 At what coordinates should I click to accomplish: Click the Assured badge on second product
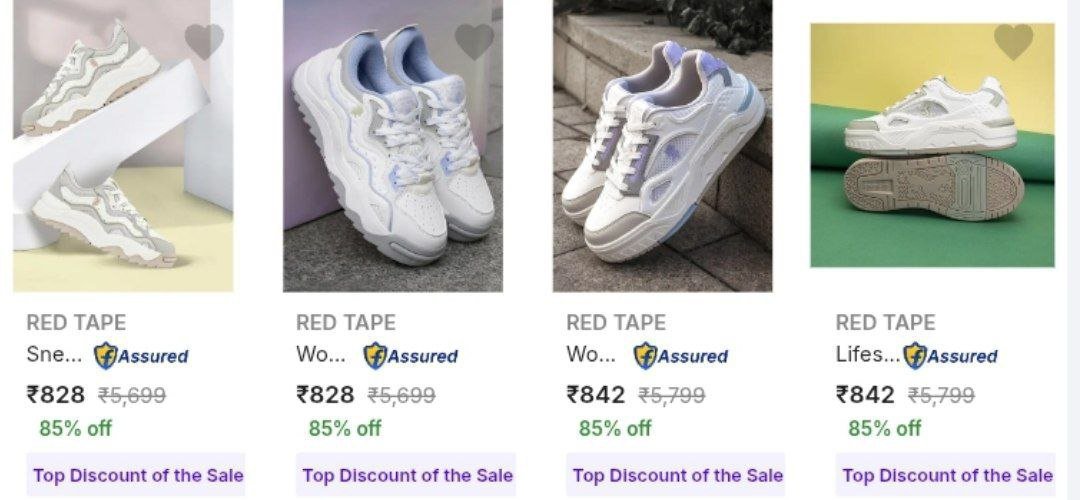tap(411, 356)
